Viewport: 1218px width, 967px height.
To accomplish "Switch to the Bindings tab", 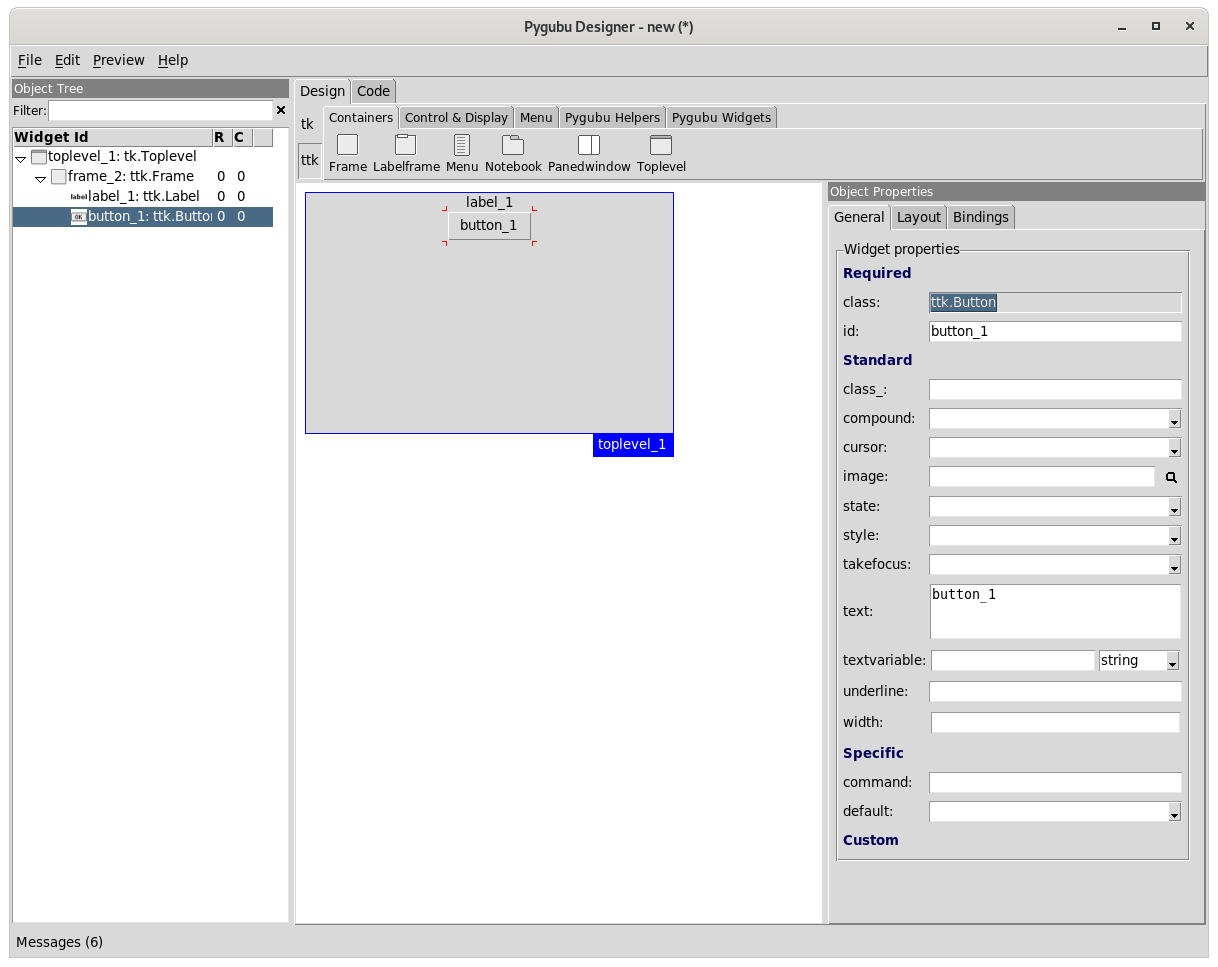I will 980,216.
